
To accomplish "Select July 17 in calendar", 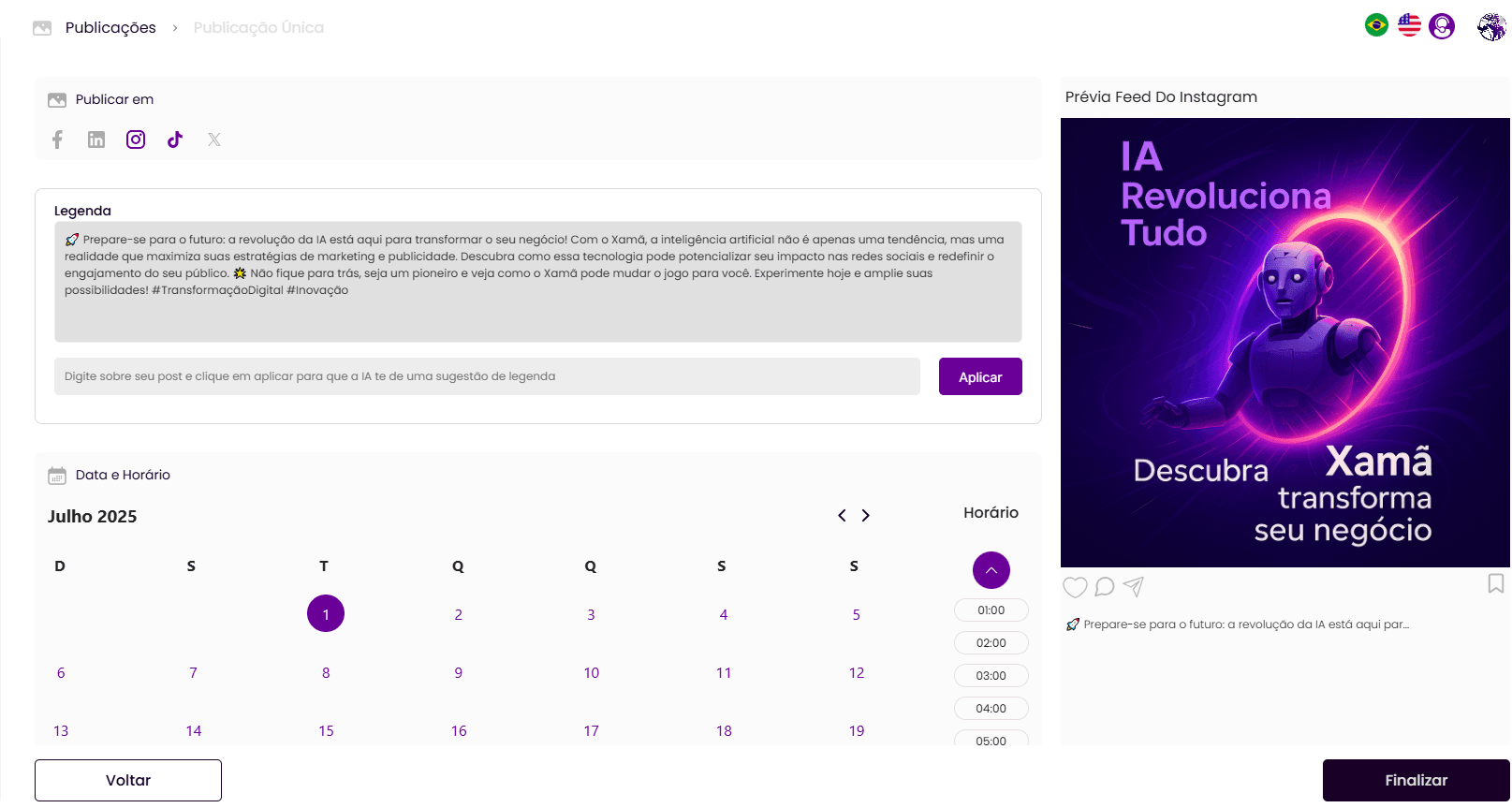I will [x=592, y=731].
